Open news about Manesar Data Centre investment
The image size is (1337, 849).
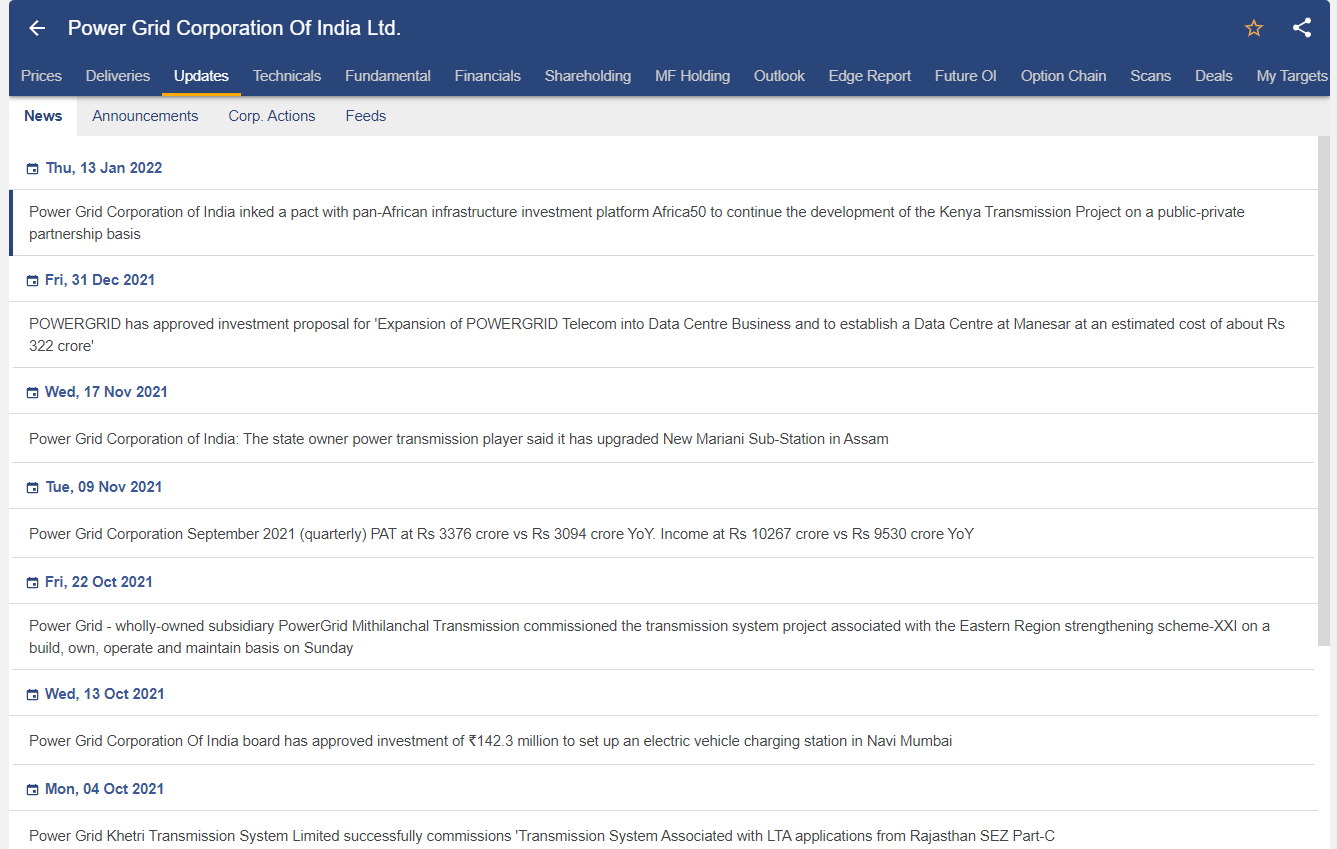pyautogui.click(x=662, y=335)
